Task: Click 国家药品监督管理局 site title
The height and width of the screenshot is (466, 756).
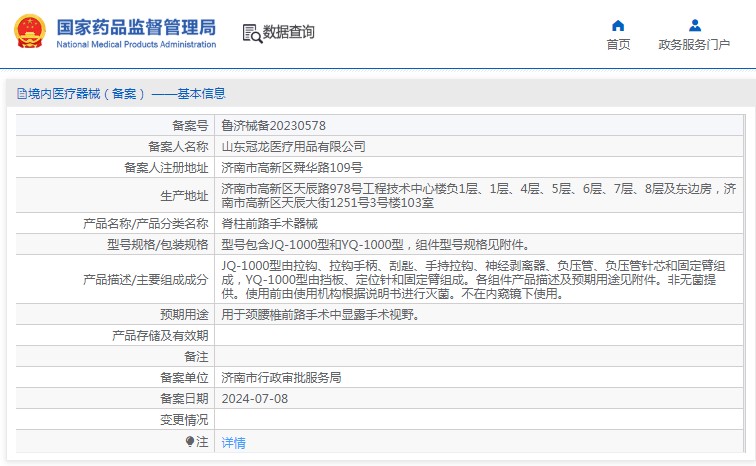Action: coord(136,27)
